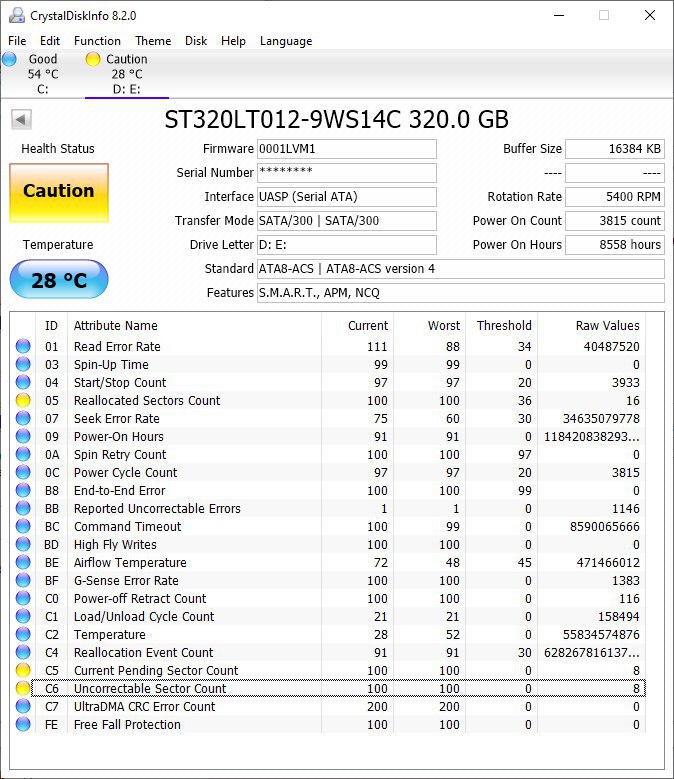Click the Interface field UASP (Serial ATA)

pyautogui.click(x=347, y=197)
